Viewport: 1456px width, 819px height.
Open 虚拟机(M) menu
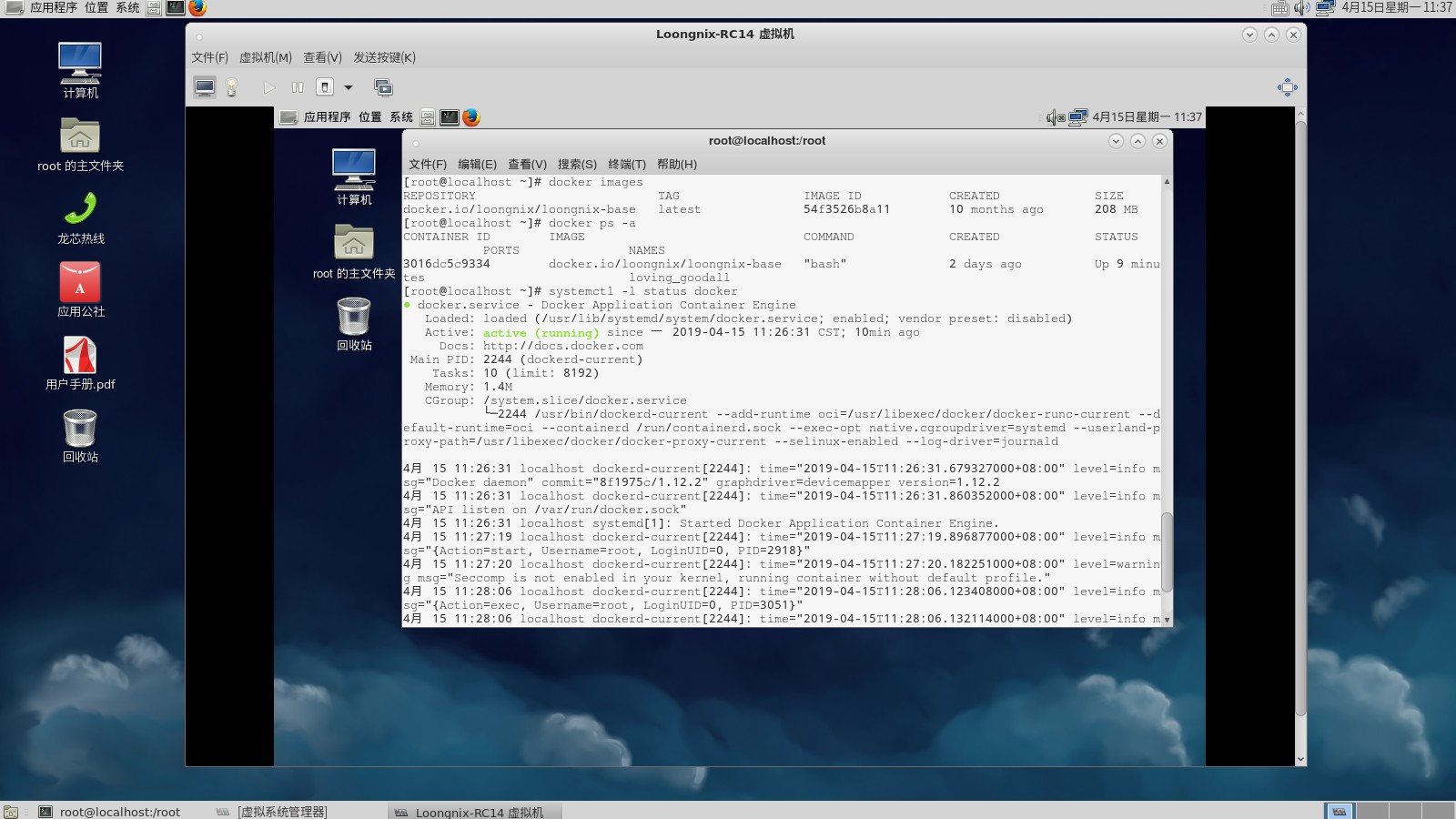click(266, 57)
